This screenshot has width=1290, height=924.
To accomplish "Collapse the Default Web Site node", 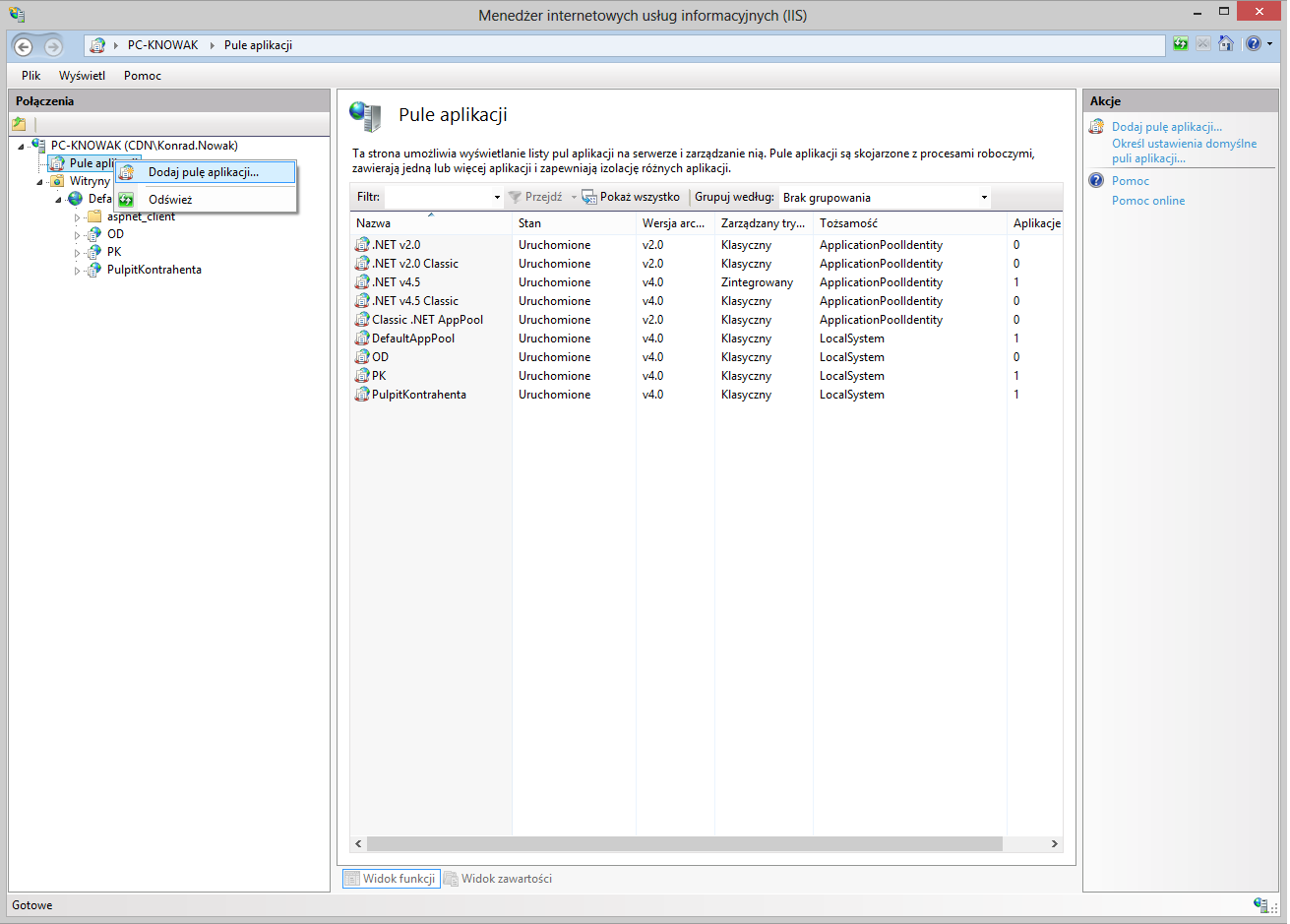I will [x=59, y=200].
